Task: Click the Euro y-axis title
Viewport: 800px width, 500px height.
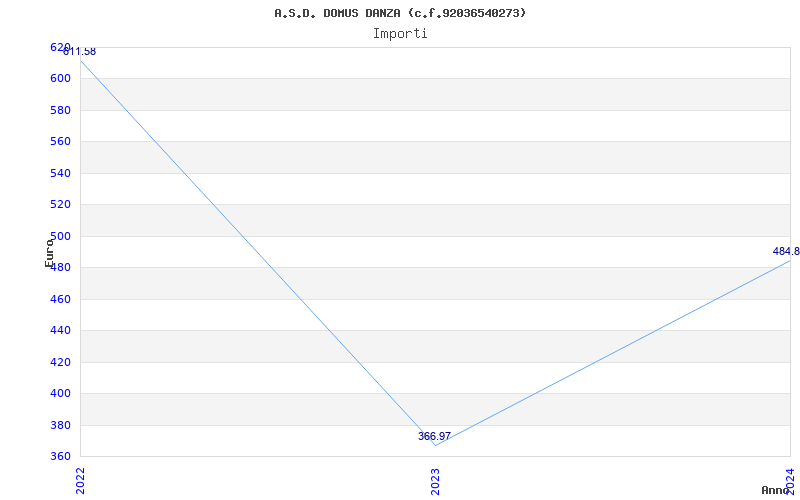Action: click(x=49, y=253)
